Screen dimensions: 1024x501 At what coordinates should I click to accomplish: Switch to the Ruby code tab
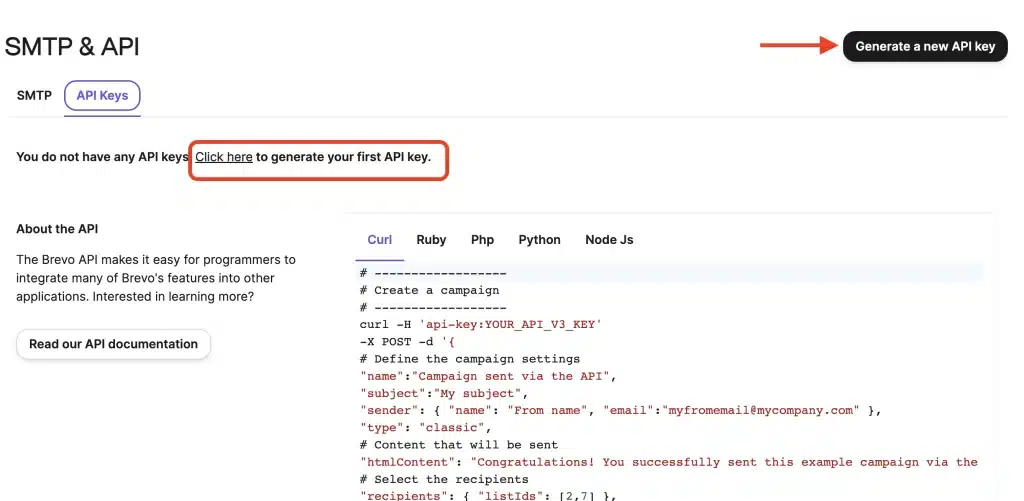pyautogui.click(x=431, y=240)
